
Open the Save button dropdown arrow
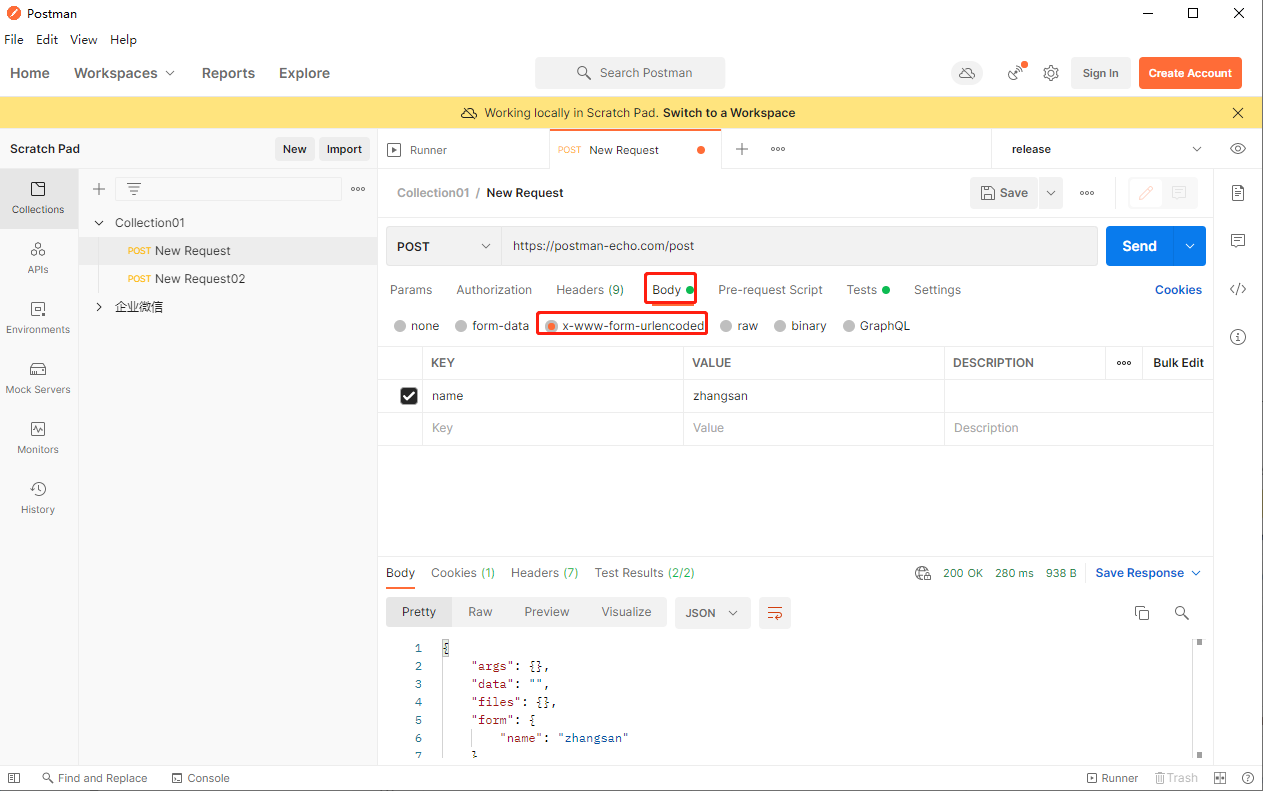1051,193
